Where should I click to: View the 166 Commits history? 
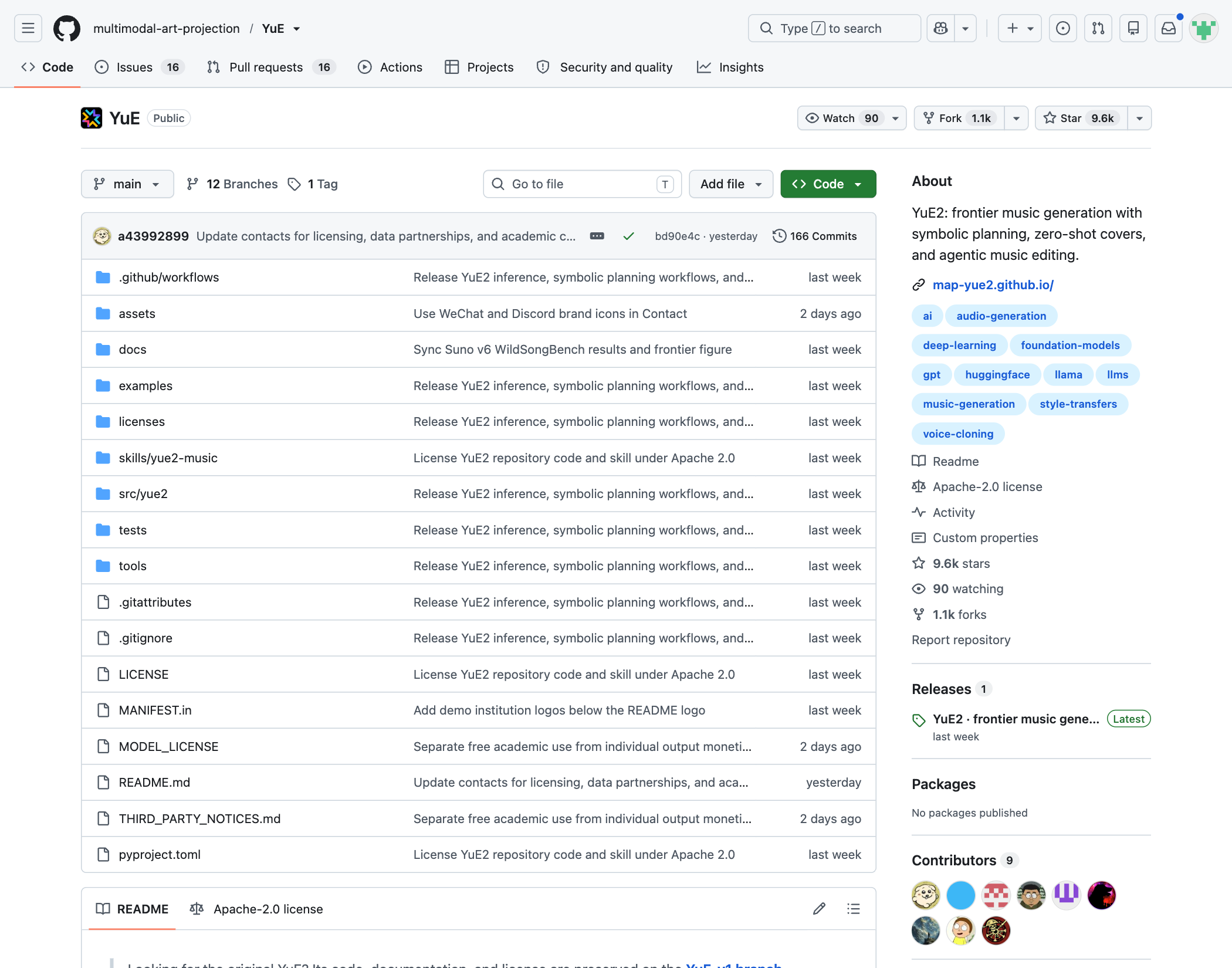814,236
